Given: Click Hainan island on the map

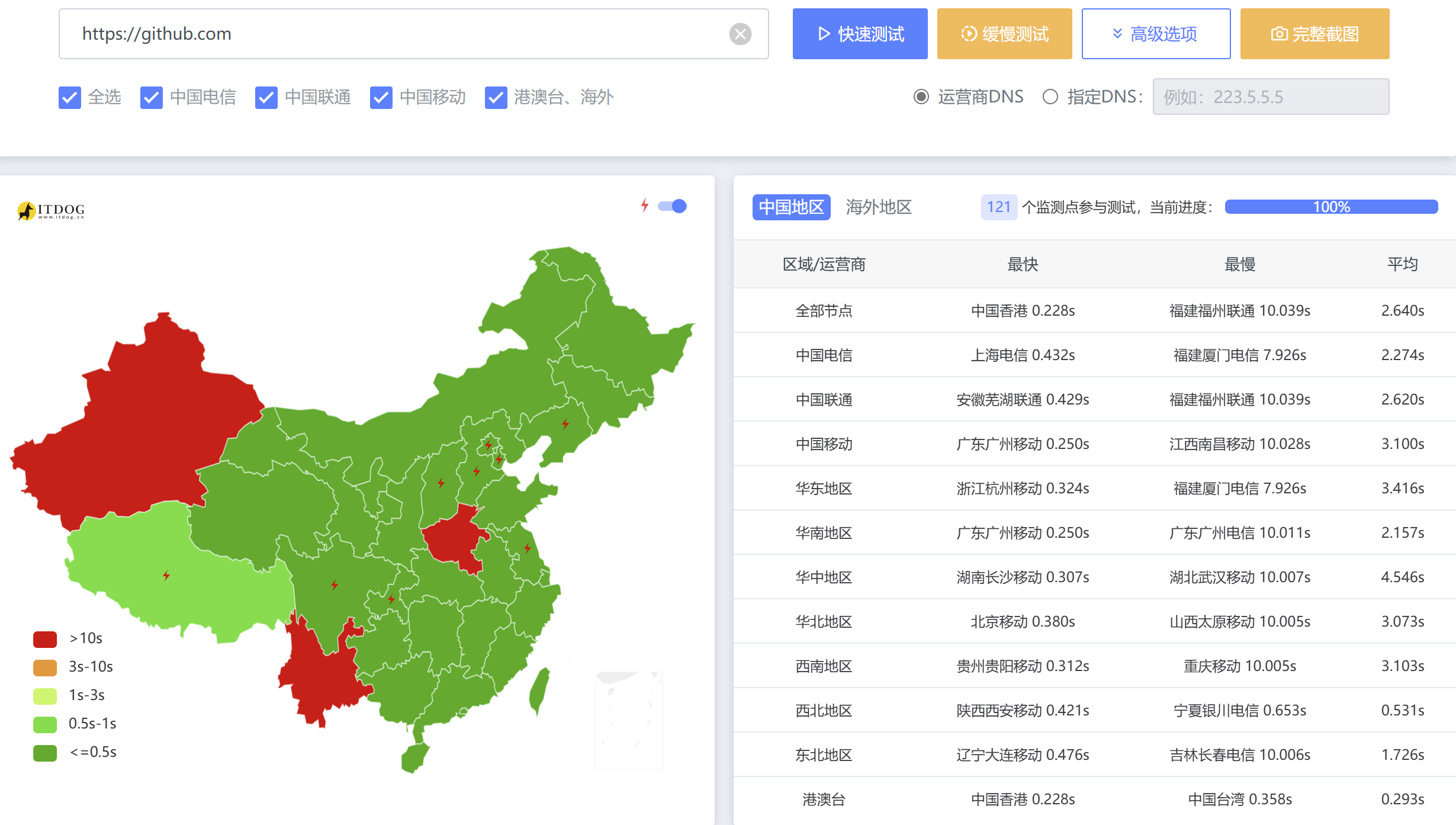Looking at the screenshot, I should coord(414,758).
